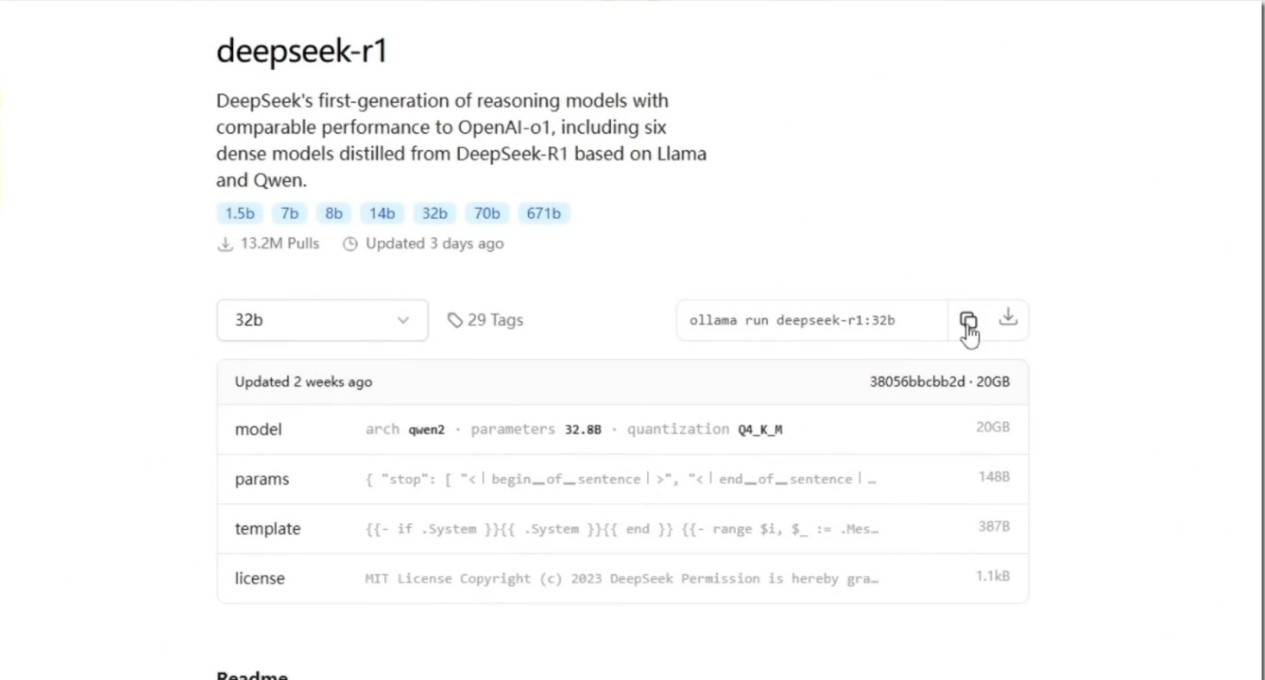Click the ollama run deepseek-r1:32b command field
This screenshot has width=1265, height=680.
(x=810, y=320)
